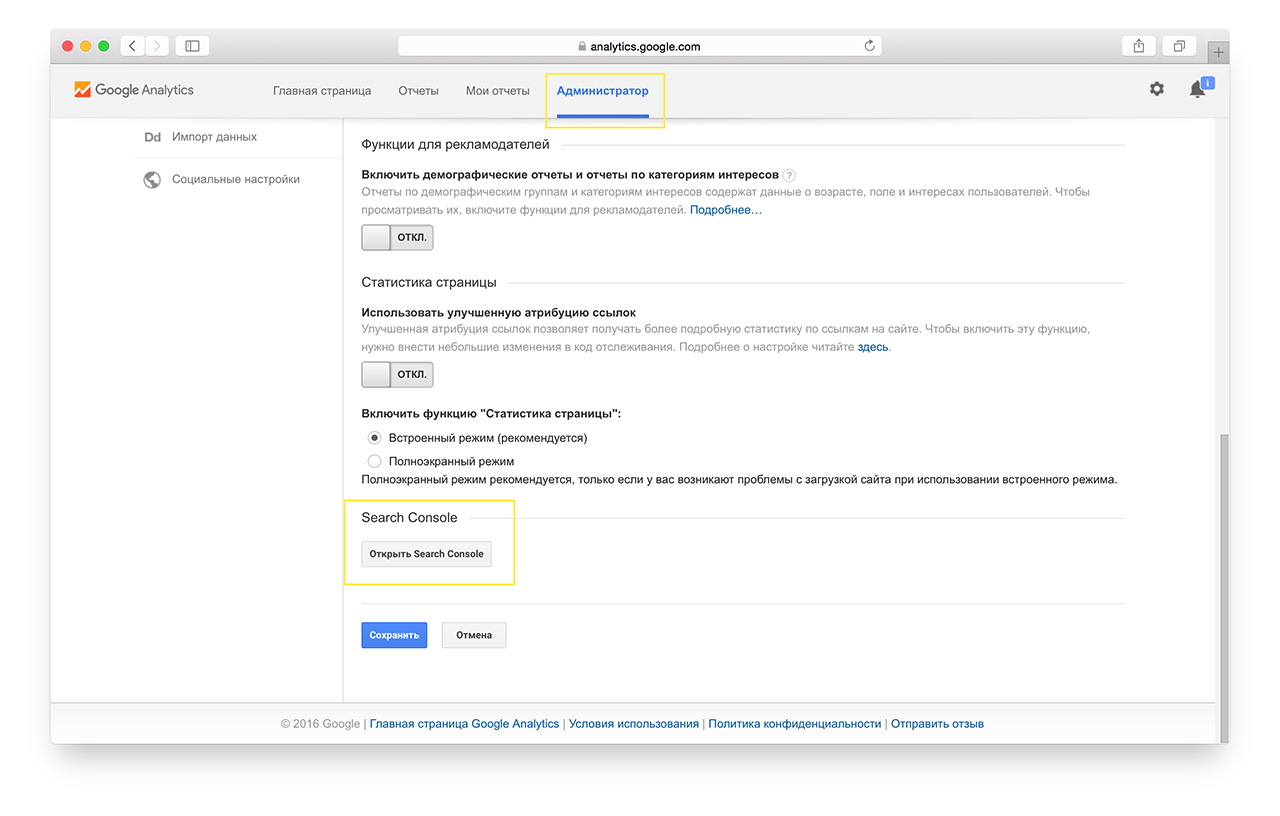
Task: Click the Safari share icon
Action: 1139,46
